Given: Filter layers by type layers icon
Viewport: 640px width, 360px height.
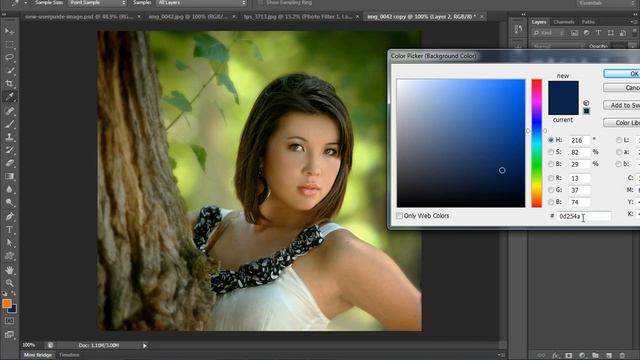Looking at the screenshot, I should point(598,33).
